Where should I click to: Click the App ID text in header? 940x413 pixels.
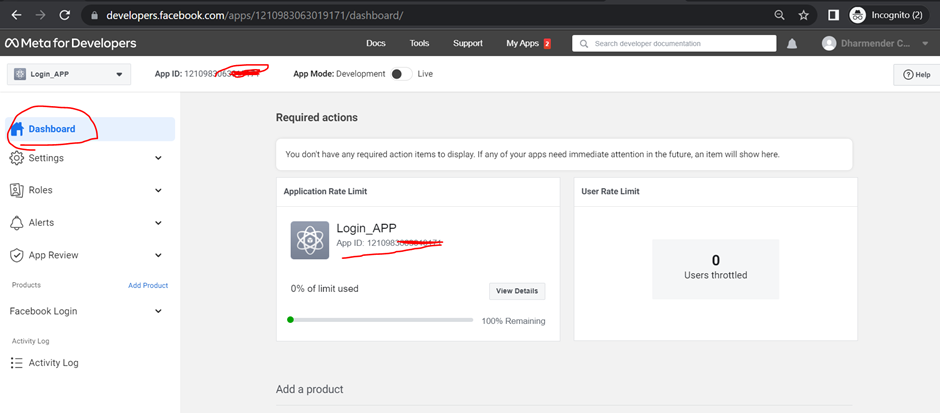(x=207, y=74)
